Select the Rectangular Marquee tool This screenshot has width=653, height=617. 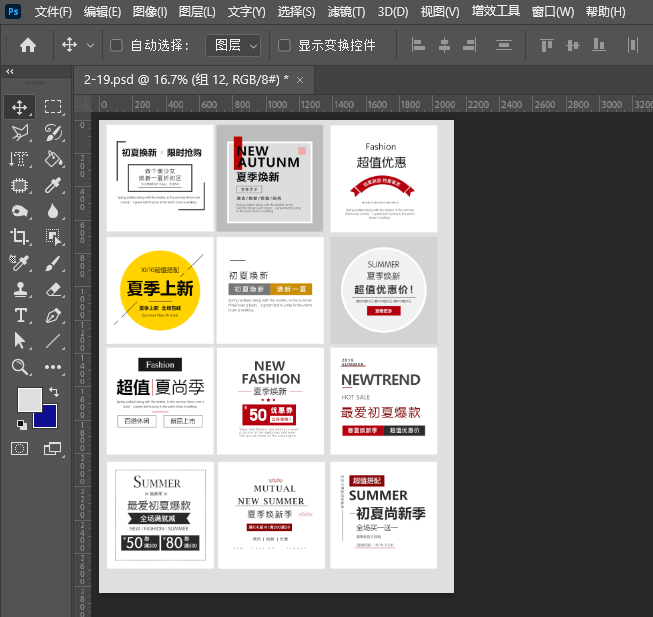tap(54, 107)
